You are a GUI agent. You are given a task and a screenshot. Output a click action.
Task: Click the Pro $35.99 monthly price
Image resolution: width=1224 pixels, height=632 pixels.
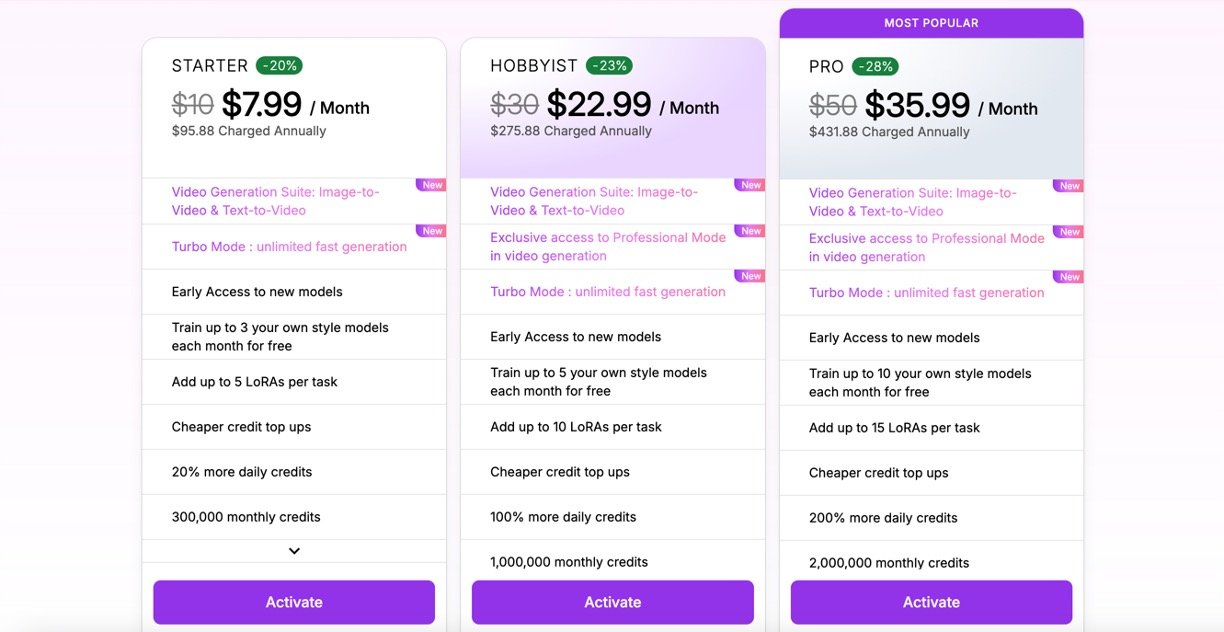tap(917, 105)
